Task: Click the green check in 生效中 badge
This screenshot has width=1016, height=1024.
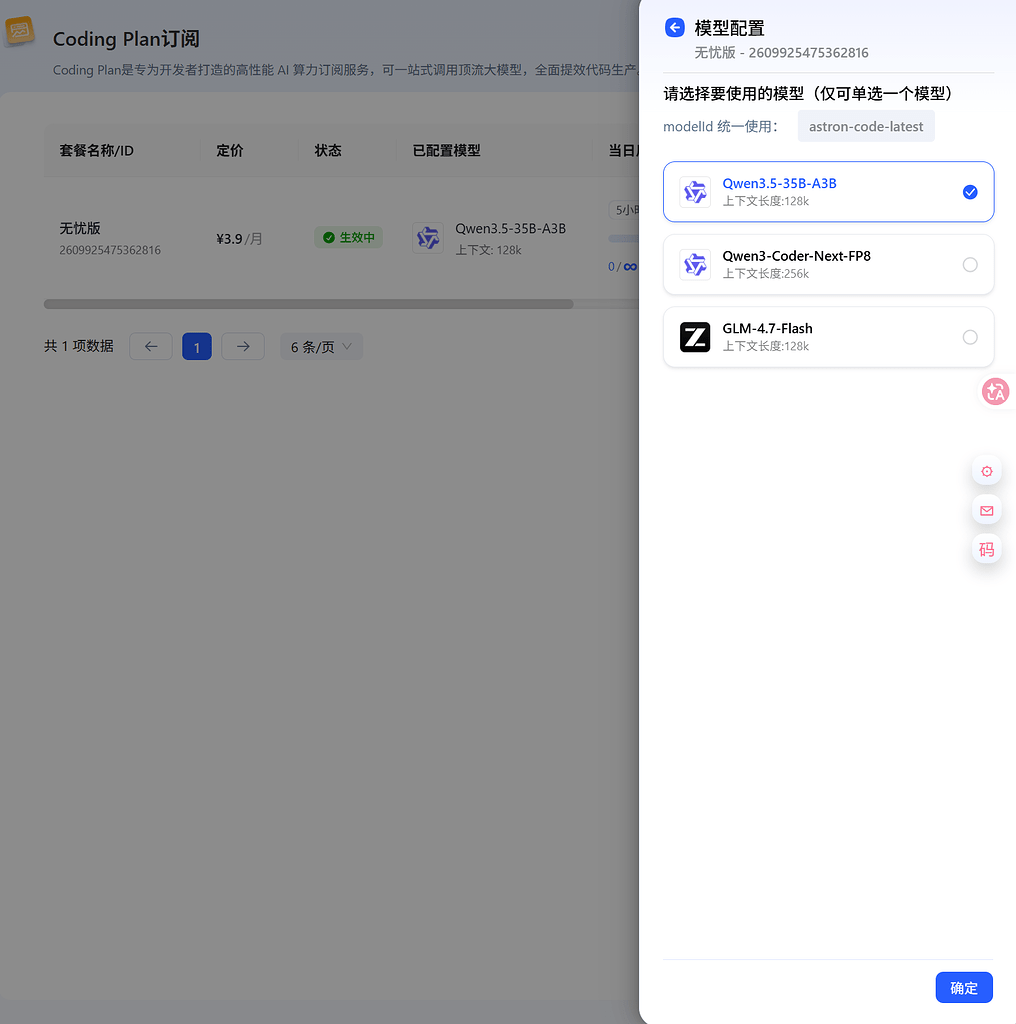Action: click(329, 237)
